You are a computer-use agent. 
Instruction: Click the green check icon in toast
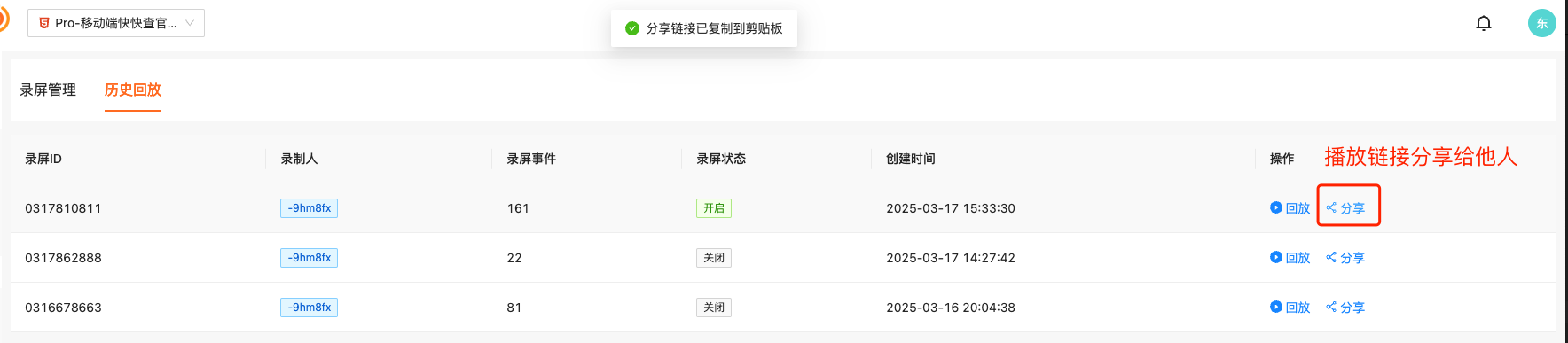click(632, 28)
